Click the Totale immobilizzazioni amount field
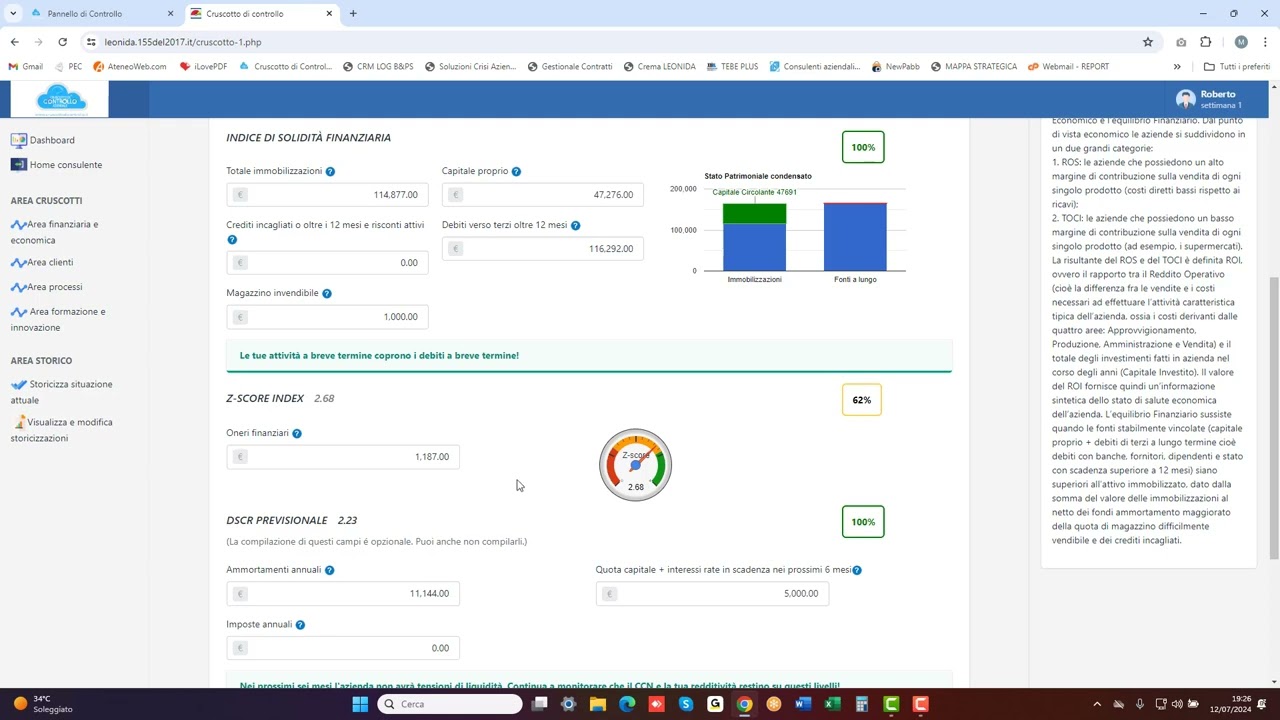 [327, 195]
